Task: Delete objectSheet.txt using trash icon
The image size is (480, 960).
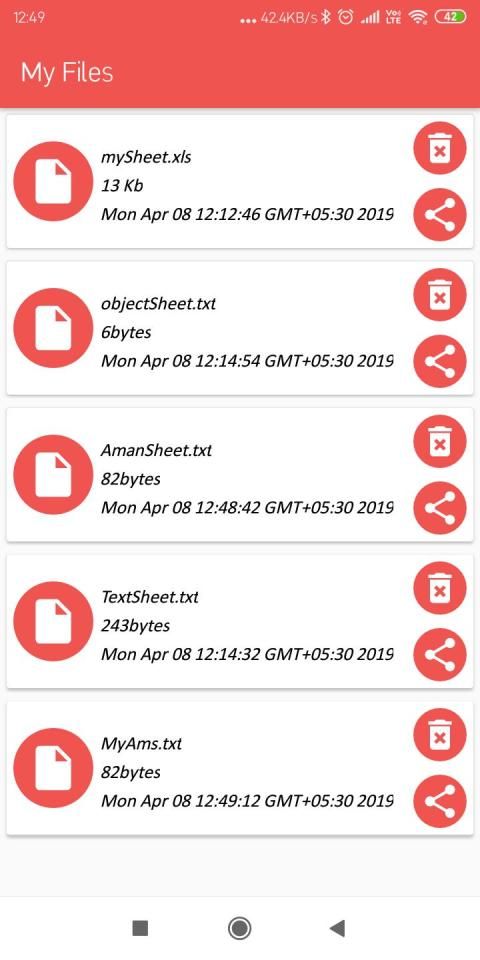Action: [x=440, y=295]
